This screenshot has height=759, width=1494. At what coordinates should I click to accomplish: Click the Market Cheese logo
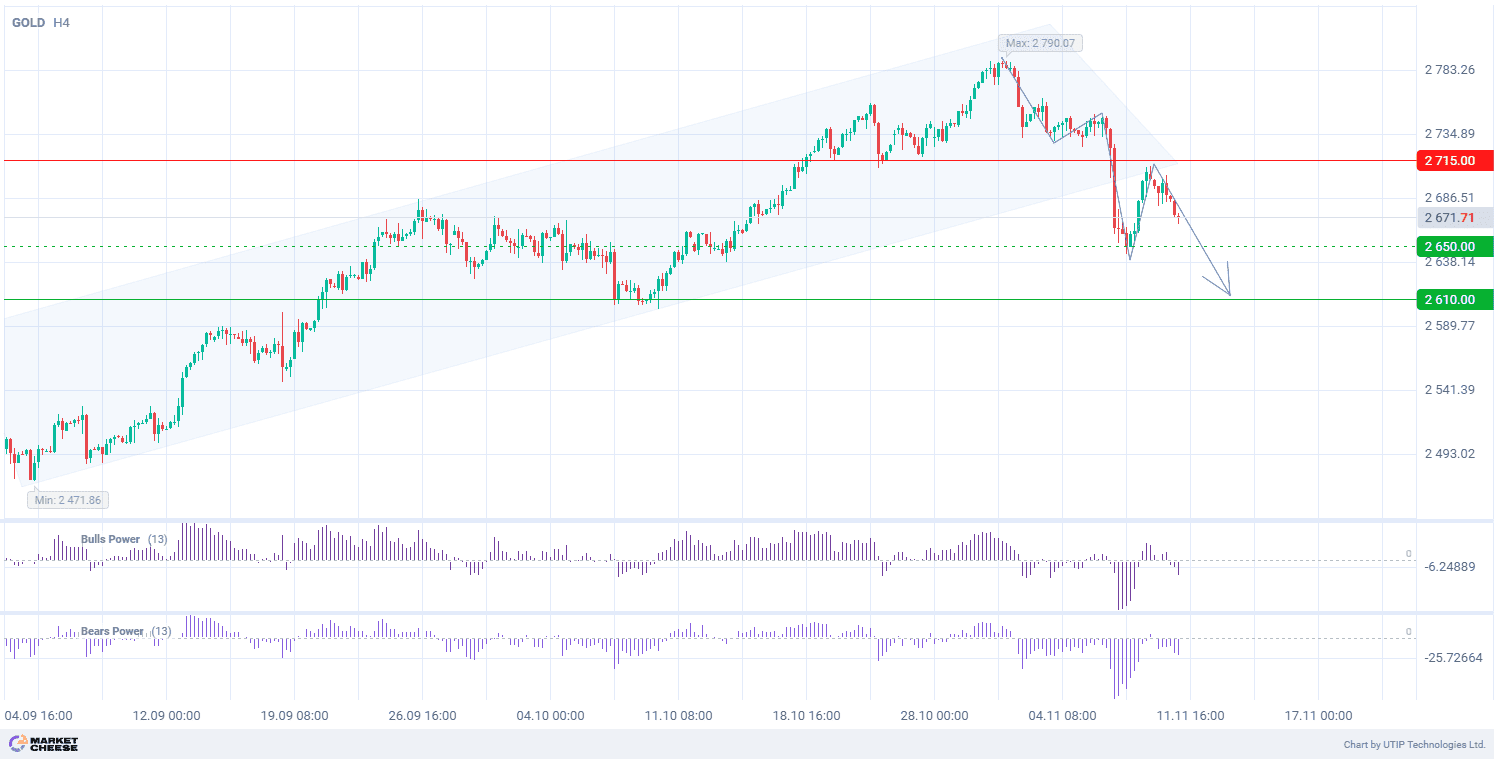[x=43, y=744]
